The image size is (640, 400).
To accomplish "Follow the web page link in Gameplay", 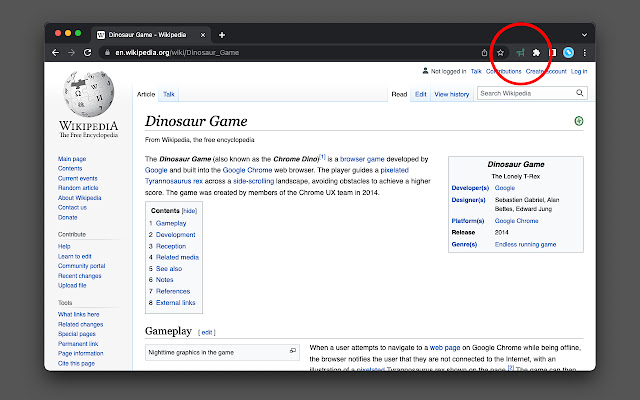I will (445, 348).
